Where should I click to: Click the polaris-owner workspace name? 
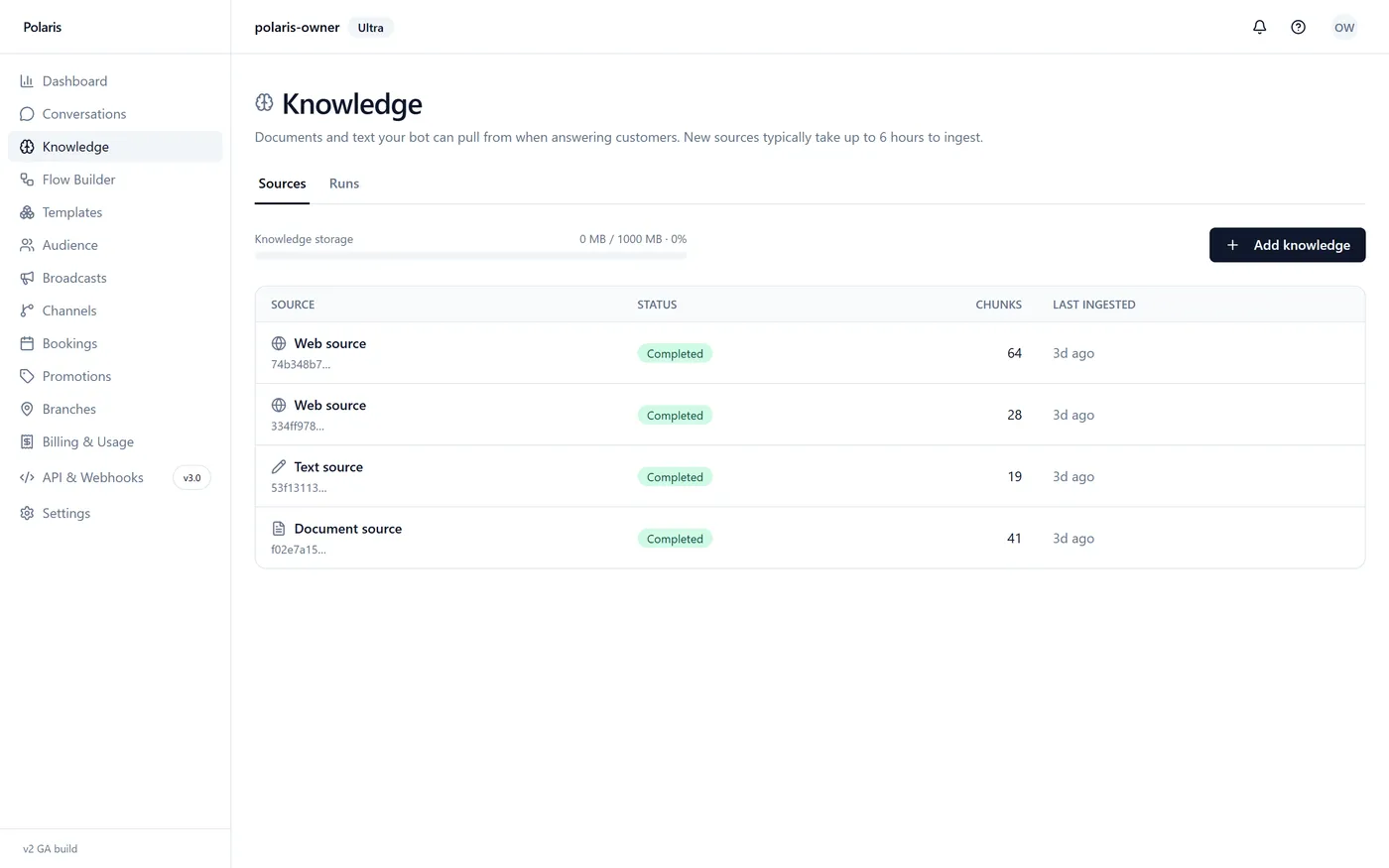tap(297, 27)
